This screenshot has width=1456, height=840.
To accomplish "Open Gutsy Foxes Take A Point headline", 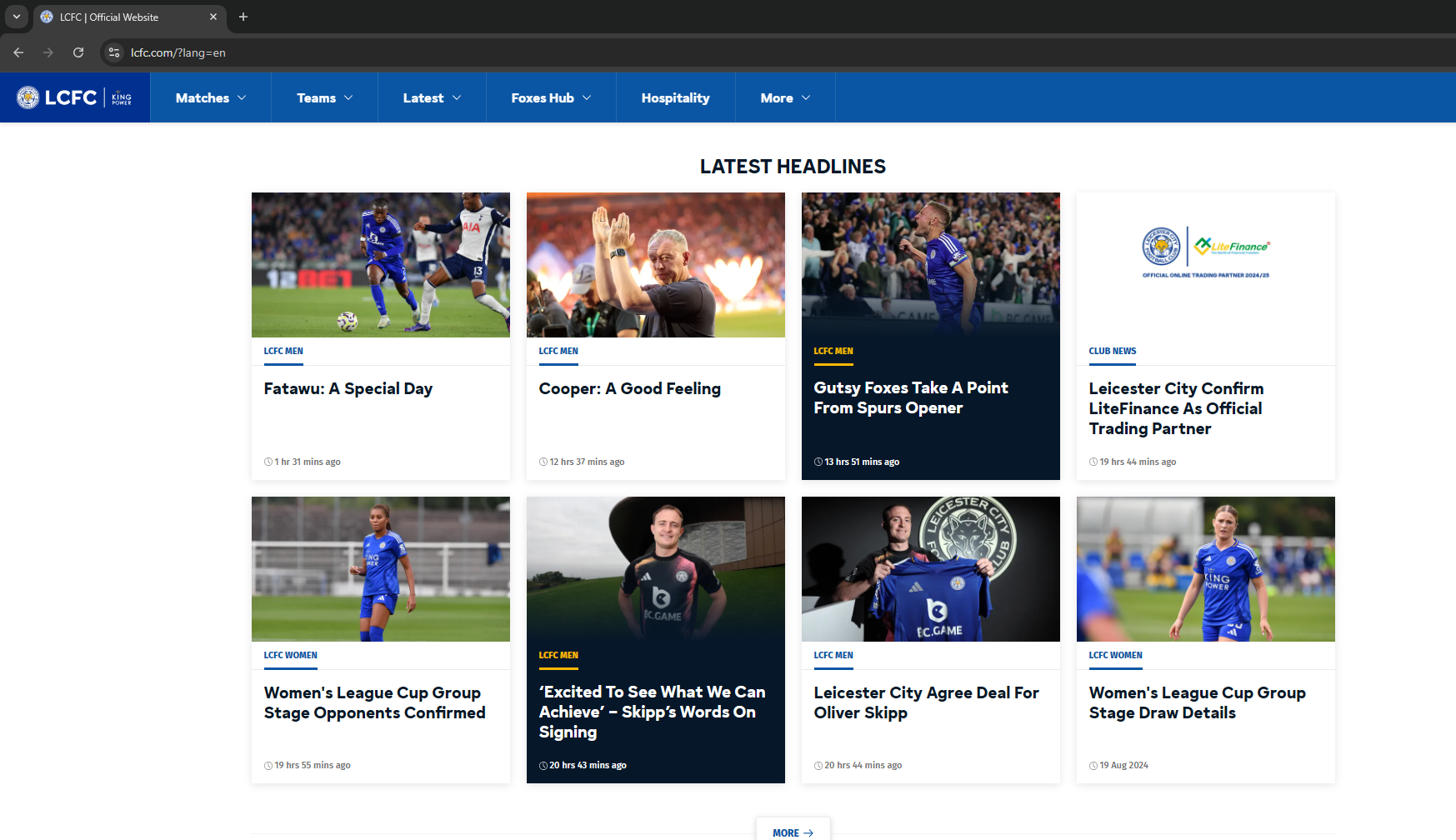I will click(911, 398).
